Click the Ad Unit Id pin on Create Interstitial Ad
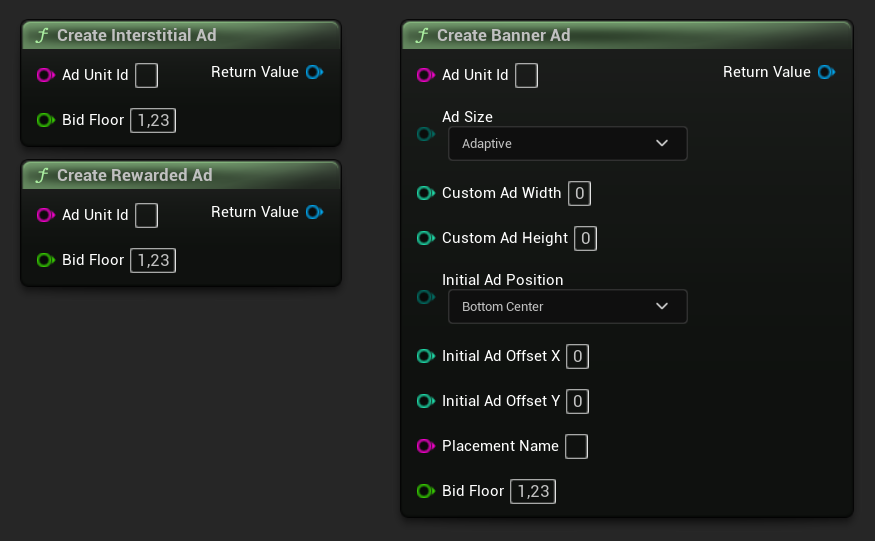This screenshot has width=875, height=541. 45,75
